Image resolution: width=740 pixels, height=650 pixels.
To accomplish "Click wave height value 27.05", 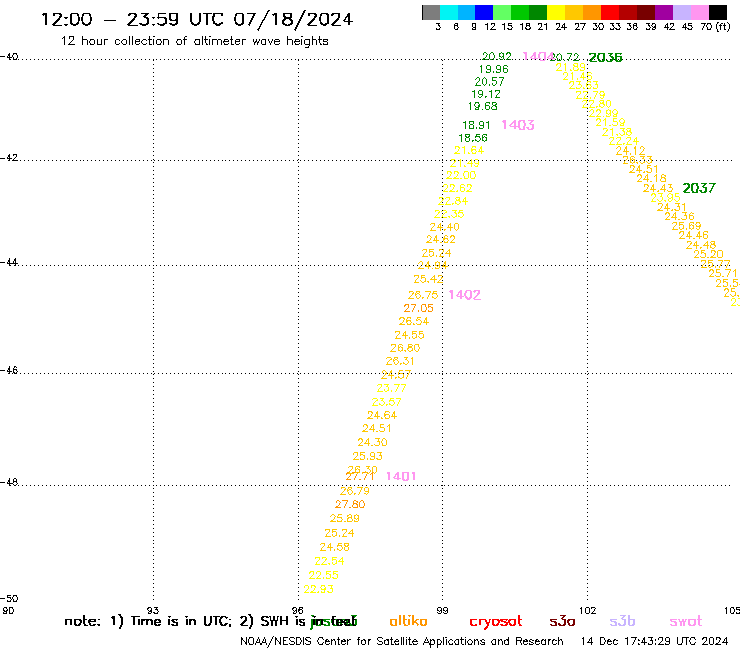I will (x=418, y=308).
